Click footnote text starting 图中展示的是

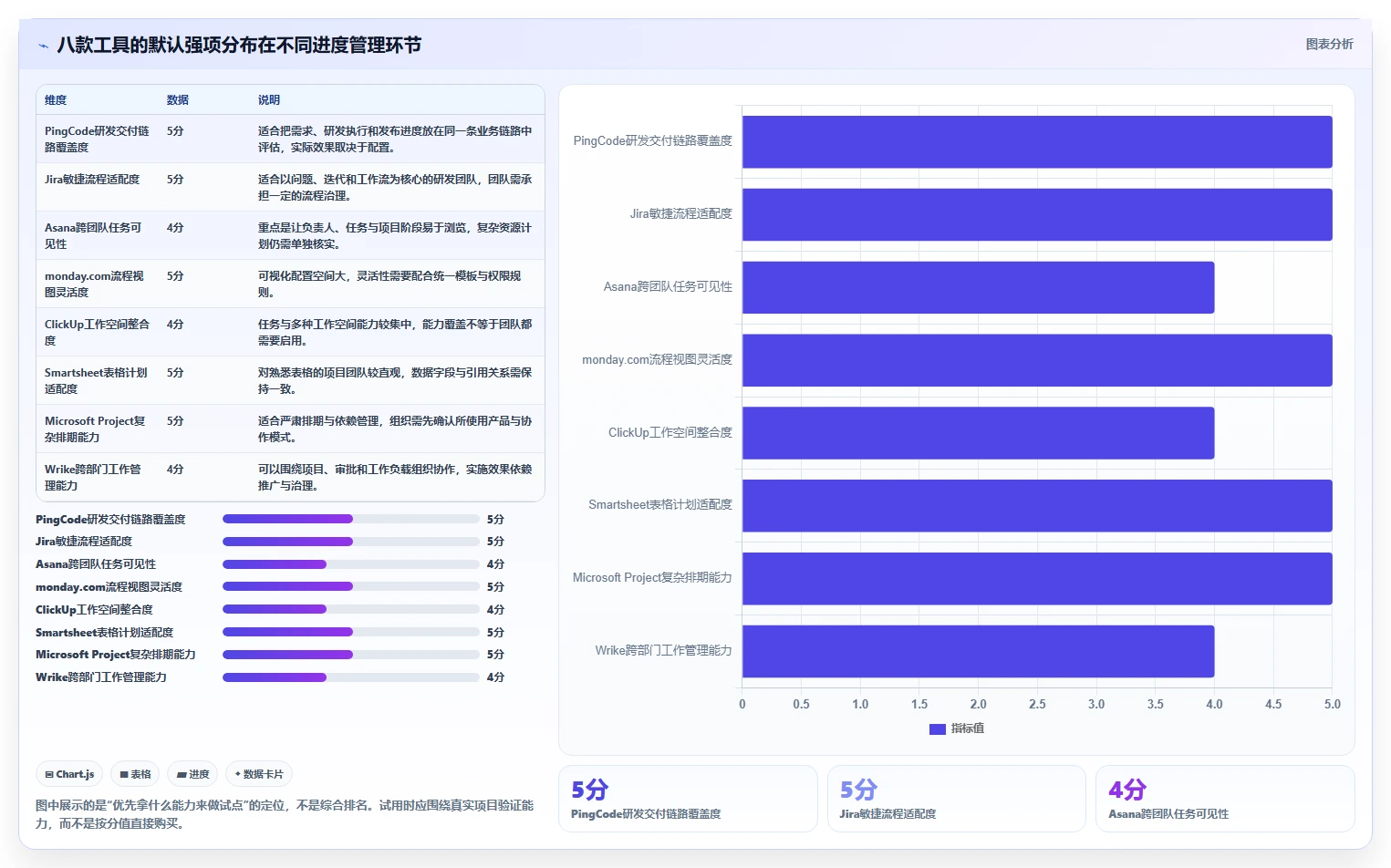click(x=285, y=814)
